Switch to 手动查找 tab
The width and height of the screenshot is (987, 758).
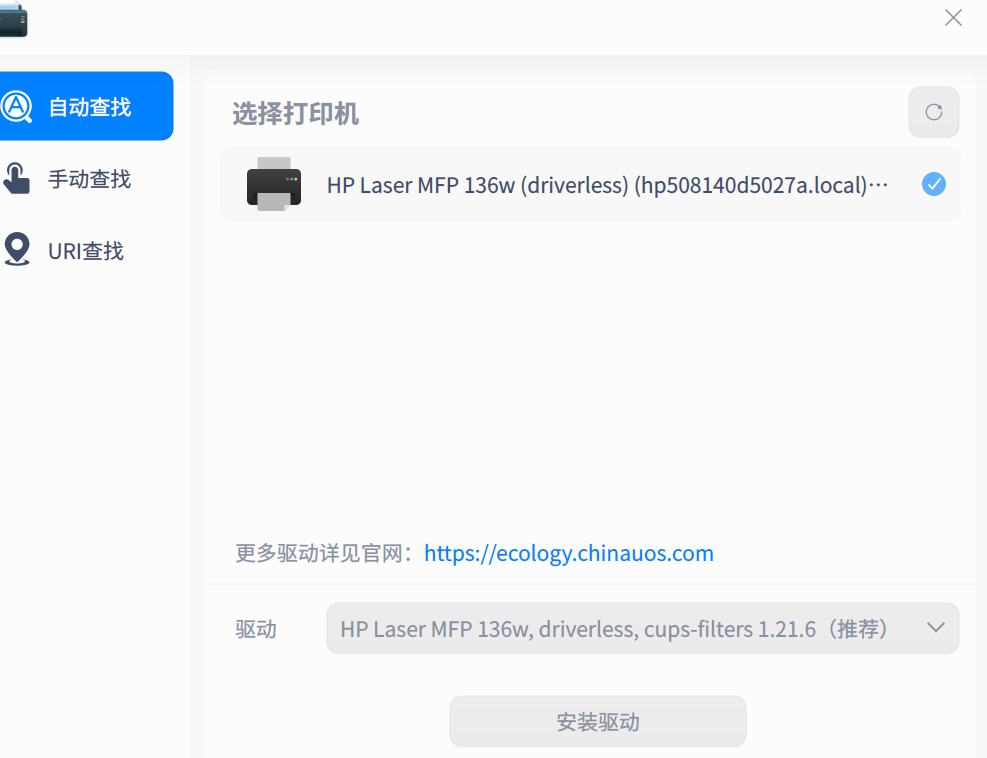pos(86,179)
